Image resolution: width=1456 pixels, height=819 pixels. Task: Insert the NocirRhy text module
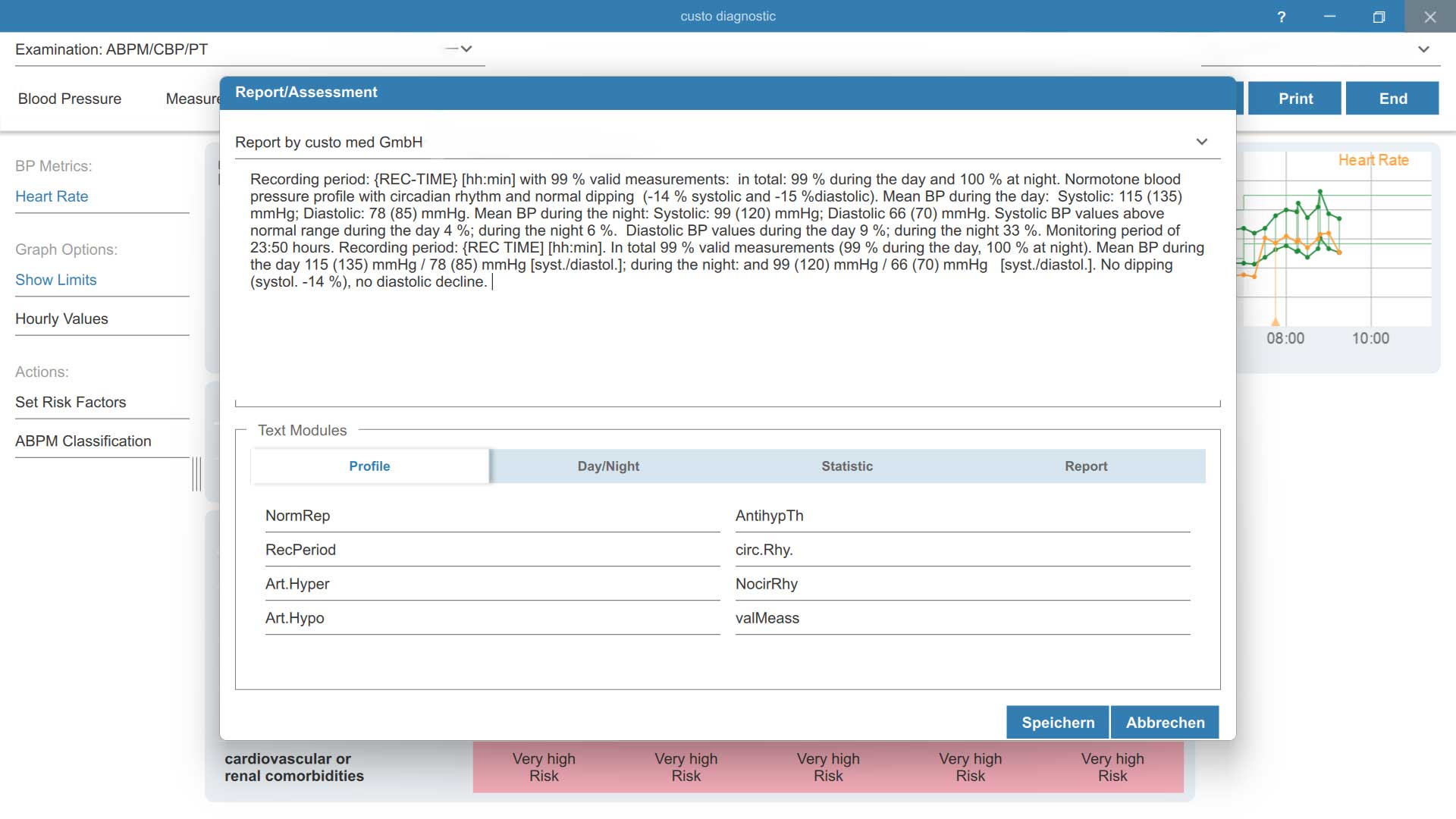[962, 584]
